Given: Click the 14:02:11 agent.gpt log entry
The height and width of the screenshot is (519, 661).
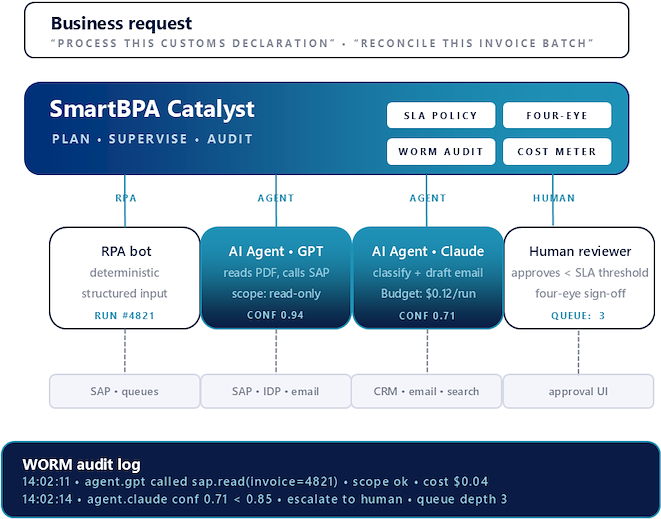Looking at the screenshot, I should [255, 481].
